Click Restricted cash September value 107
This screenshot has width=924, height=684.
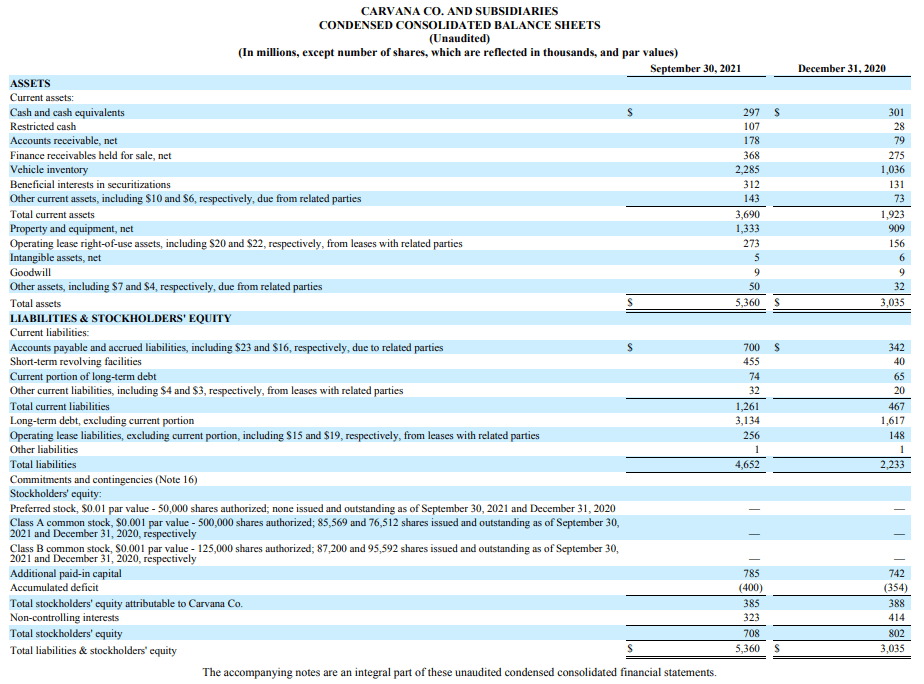point(751,127)
